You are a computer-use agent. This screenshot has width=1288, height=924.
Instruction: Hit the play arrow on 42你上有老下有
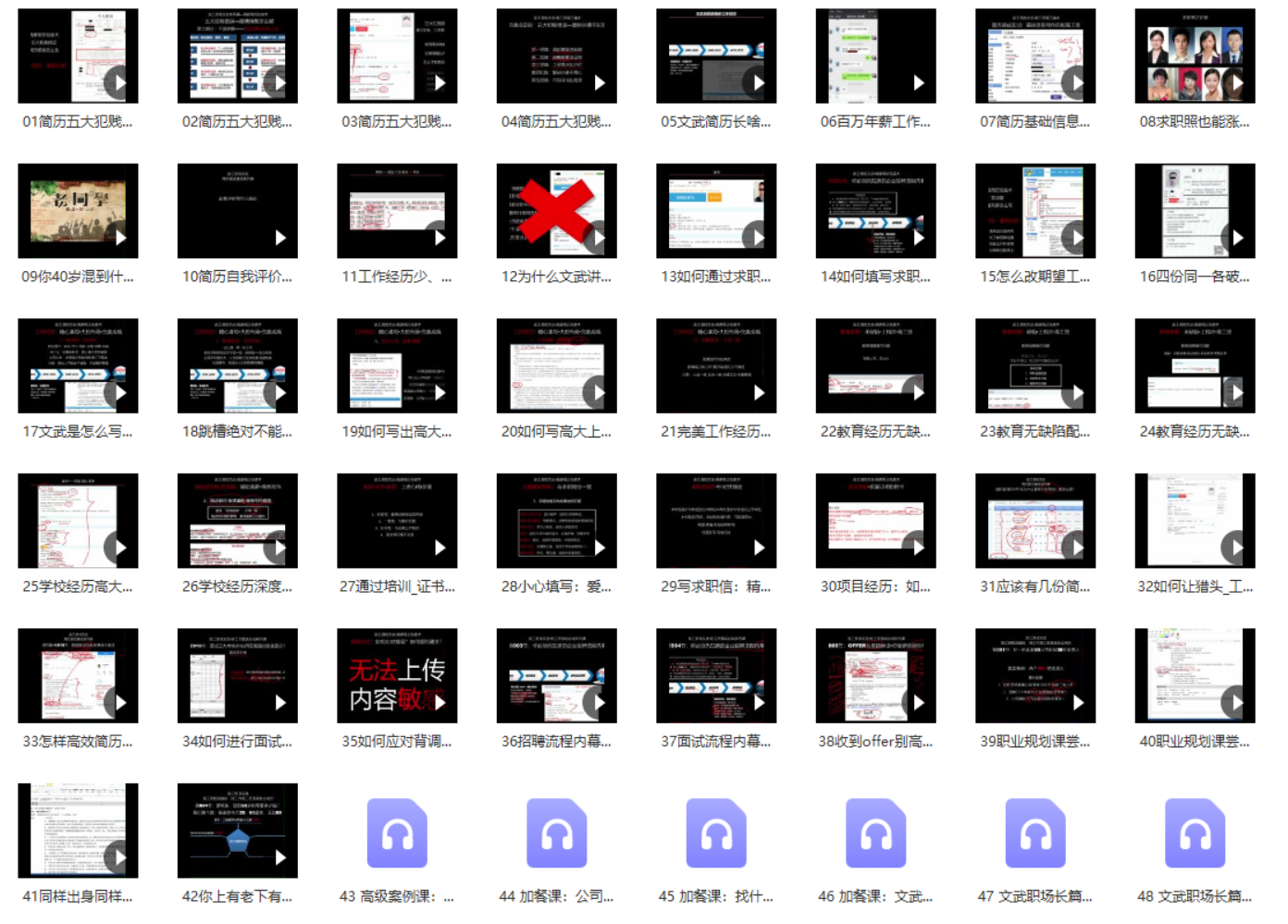pyautogui.click(x=280, y=857)
